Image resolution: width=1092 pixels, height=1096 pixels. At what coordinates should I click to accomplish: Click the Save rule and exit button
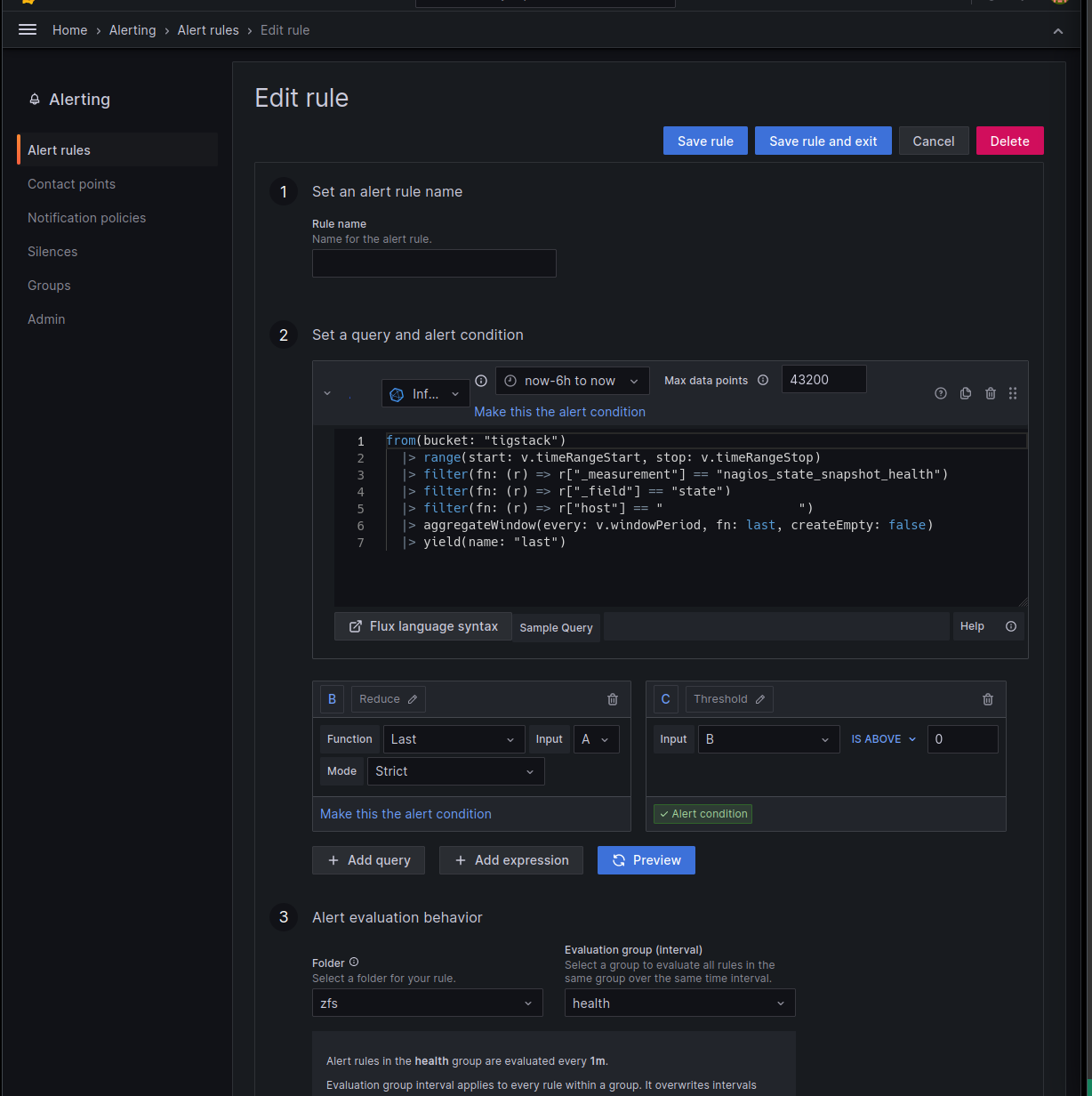823,141
